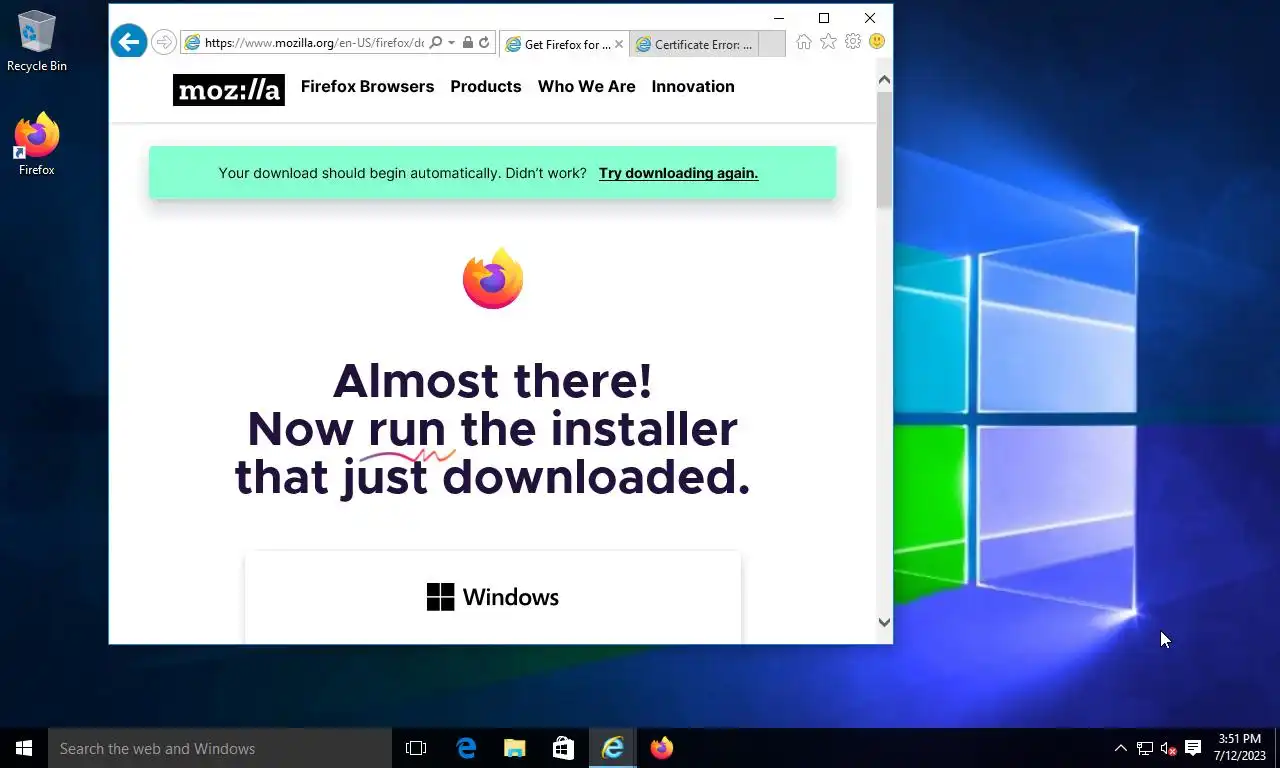Click the Firefox taskbar icon
This screenshot has width=1280, height=768.
coord(661,748)
